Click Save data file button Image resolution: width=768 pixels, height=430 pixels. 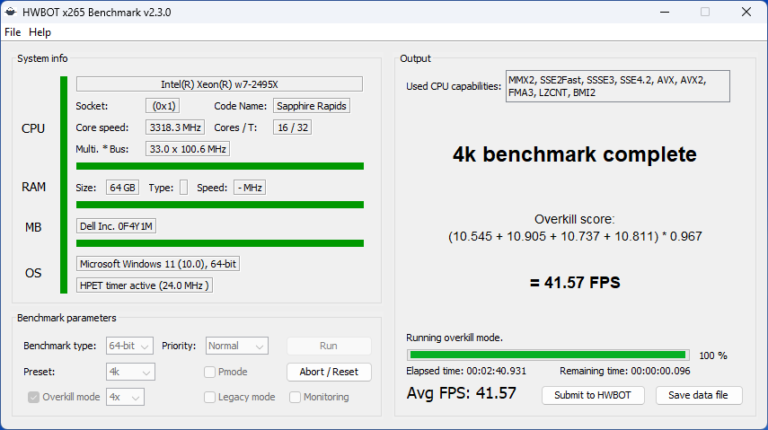(698, 395)
